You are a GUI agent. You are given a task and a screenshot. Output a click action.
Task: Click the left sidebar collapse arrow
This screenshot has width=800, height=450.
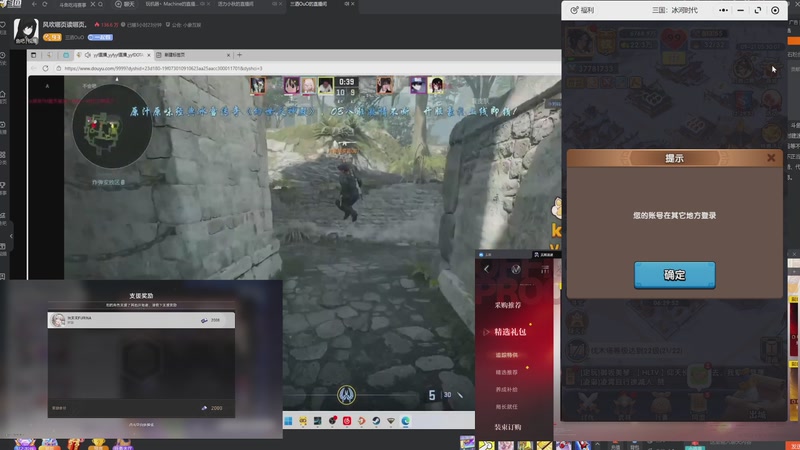point(11,236)
